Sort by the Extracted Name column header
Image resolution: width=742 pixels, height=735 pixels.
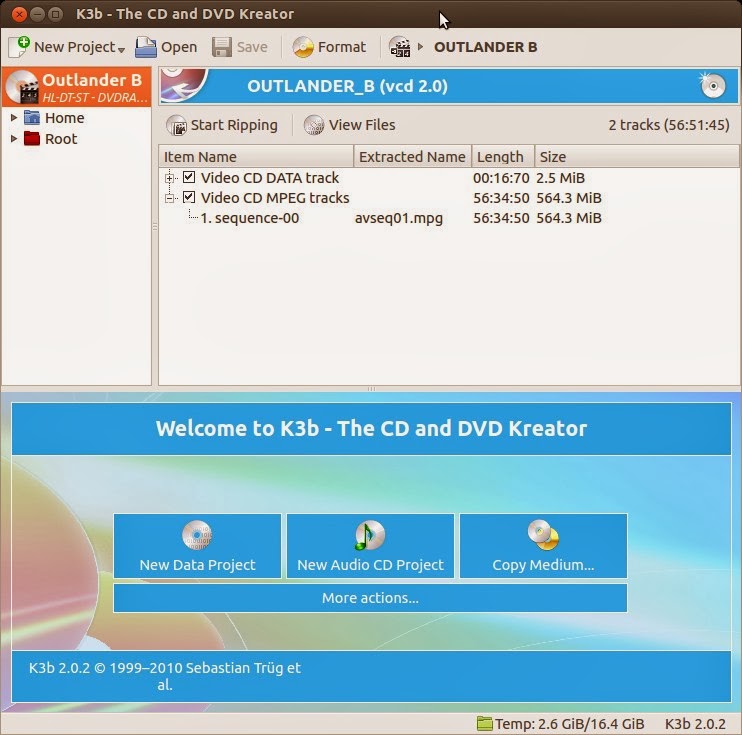(x=412, y=157)
